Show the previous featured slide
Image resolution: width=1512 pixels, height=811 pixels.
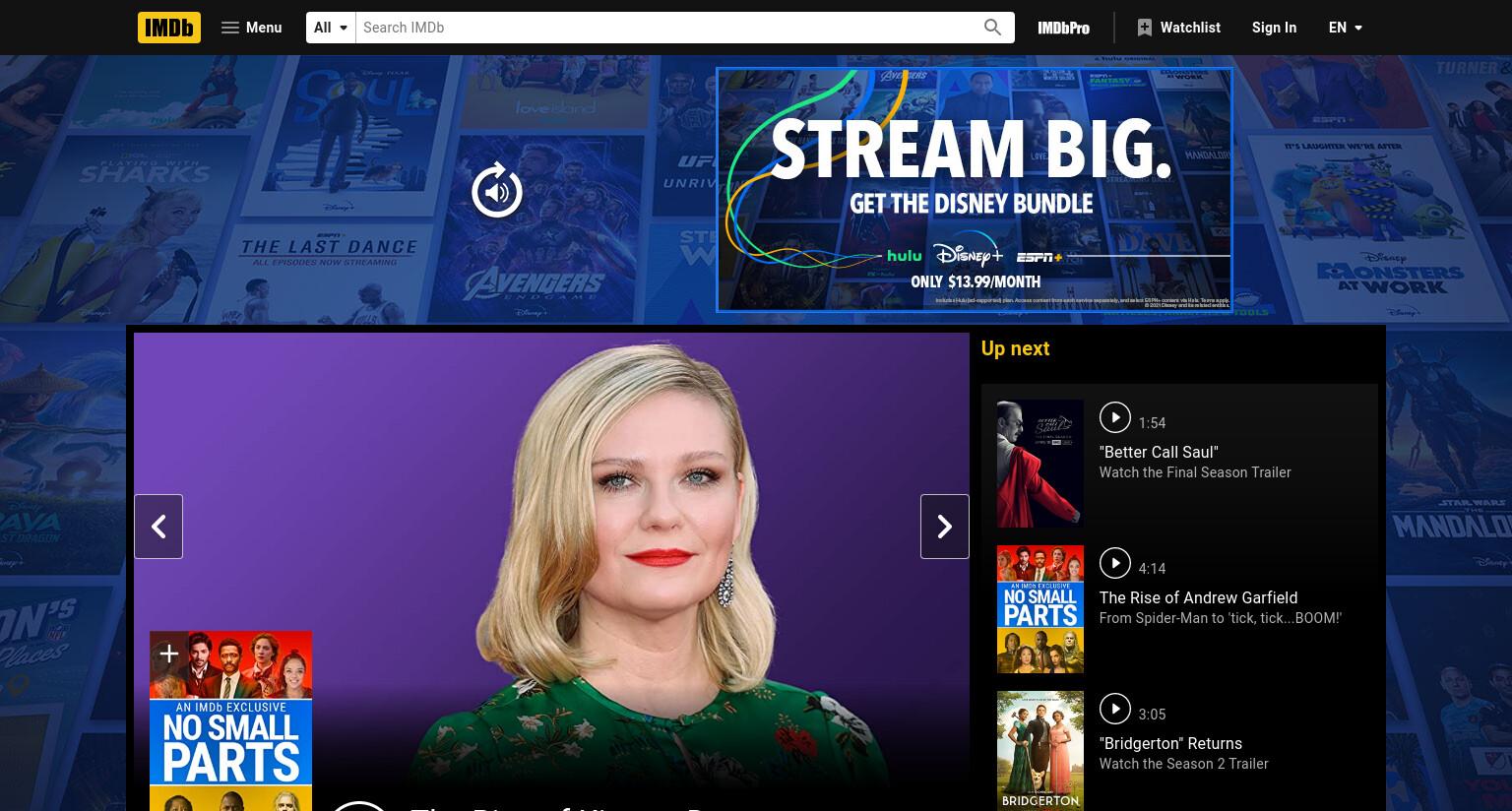158,527
